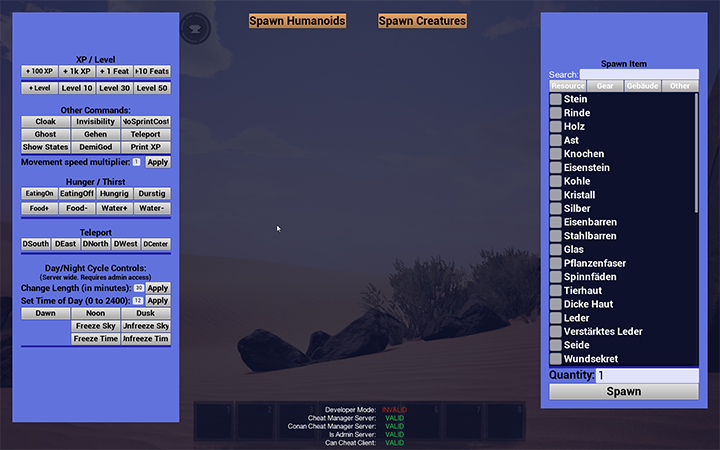
Task: Tick the Eisenbarren checkbox
Action: 556,222
